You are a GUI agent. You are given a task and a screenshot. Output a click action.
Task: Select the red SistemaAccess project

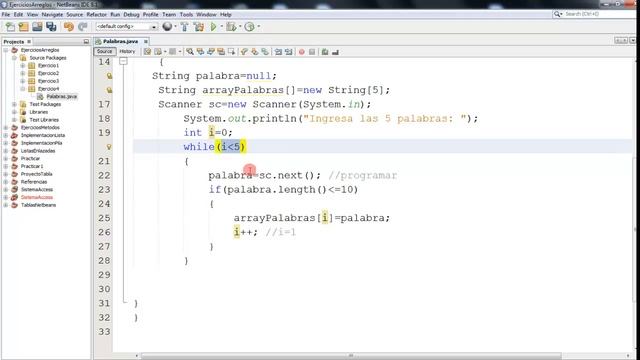point(37,197)
